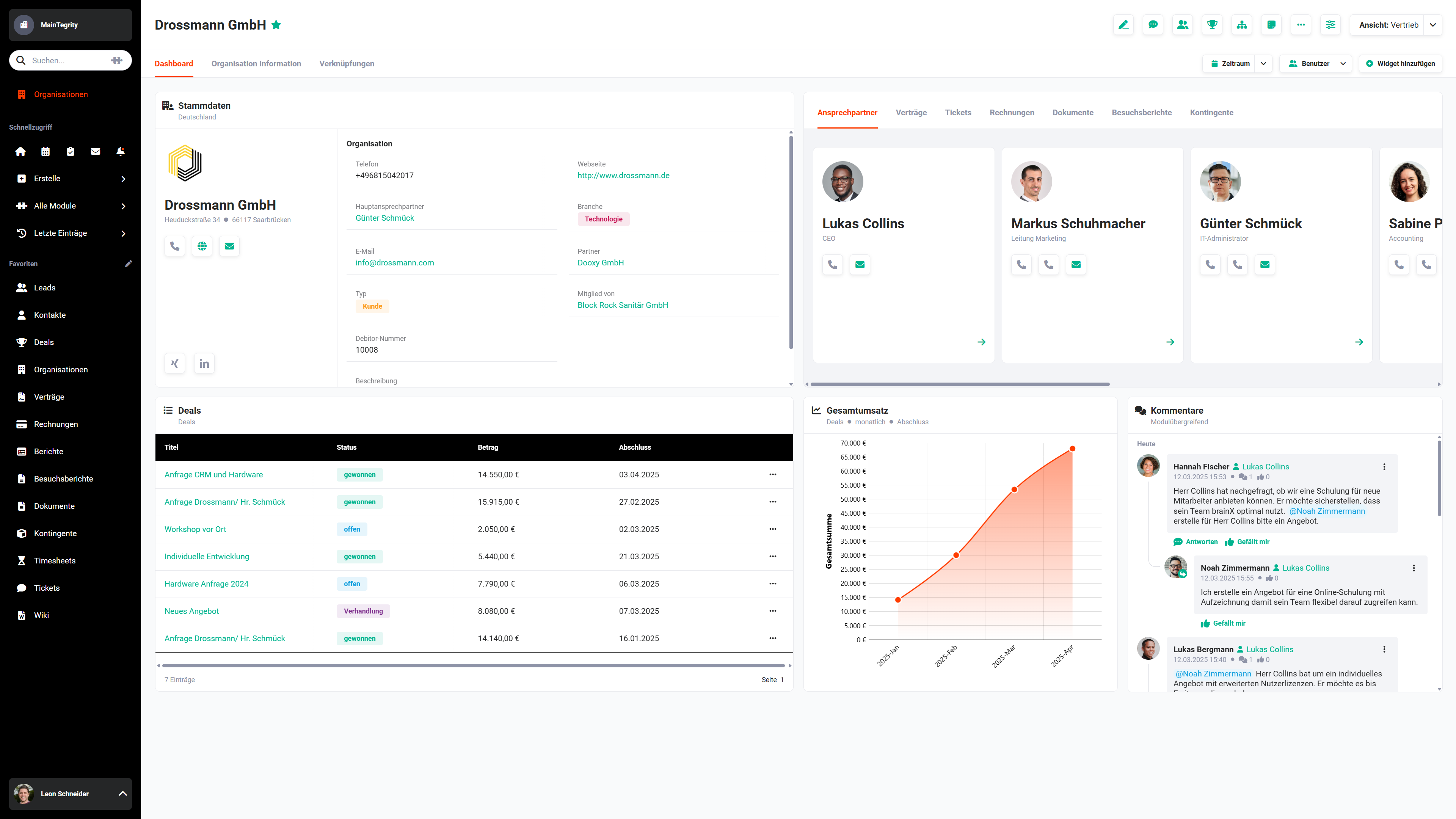Screen dimensions: 1456x819
Task: Select the trophy deals icon in the toolbar
Action: [x=1213, y=24]
